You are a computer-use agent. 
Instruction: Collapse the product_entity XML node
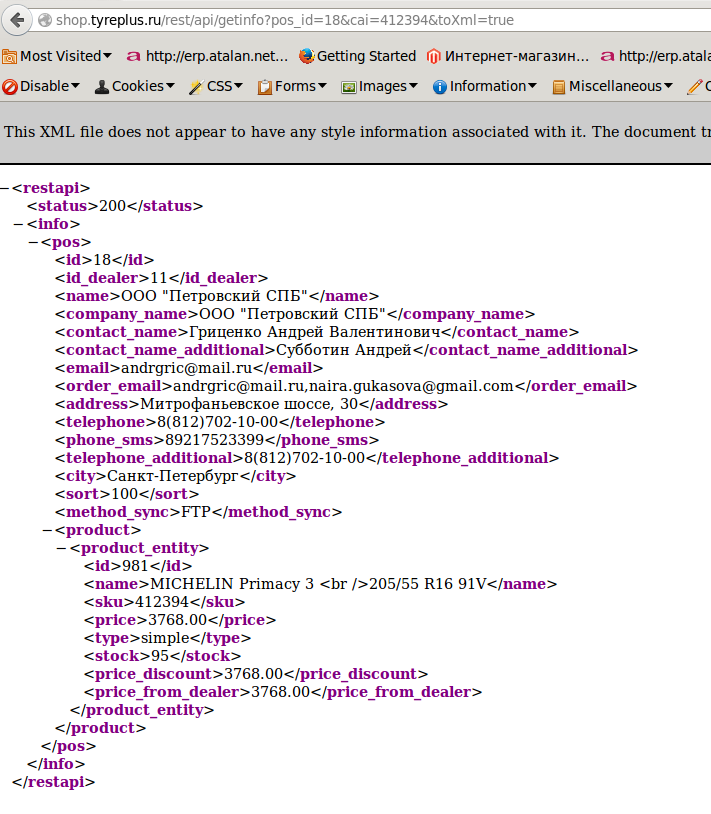click(62, 548)
